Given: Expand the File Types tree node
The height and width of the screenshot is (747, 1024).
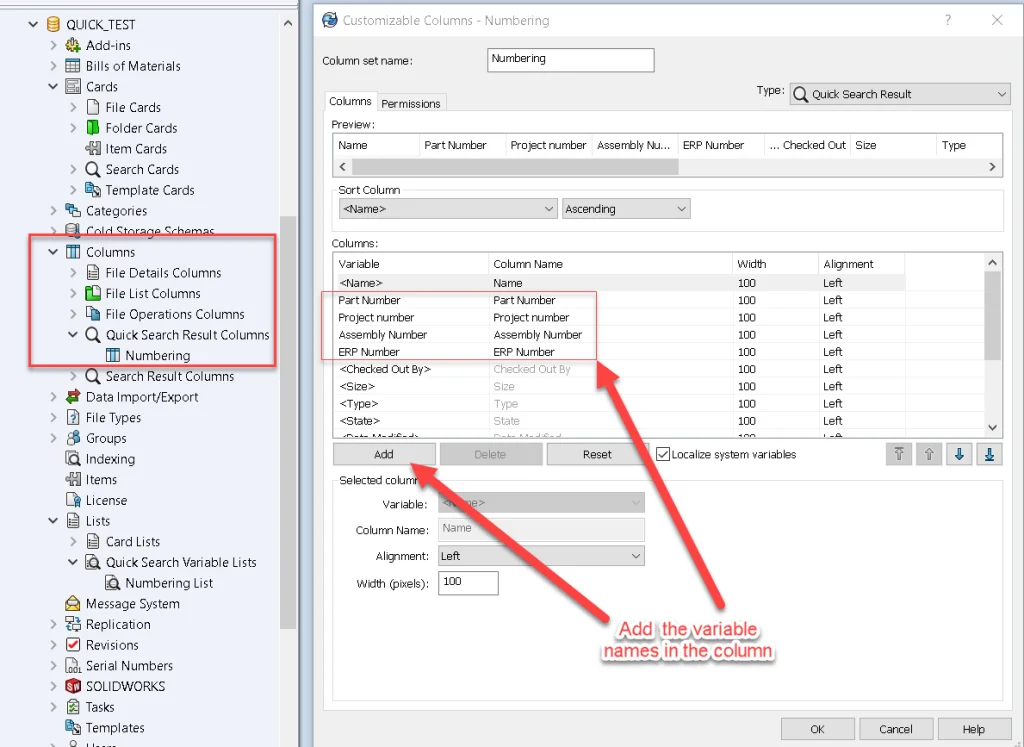Looking at the screenshot, I should [53, 418].
